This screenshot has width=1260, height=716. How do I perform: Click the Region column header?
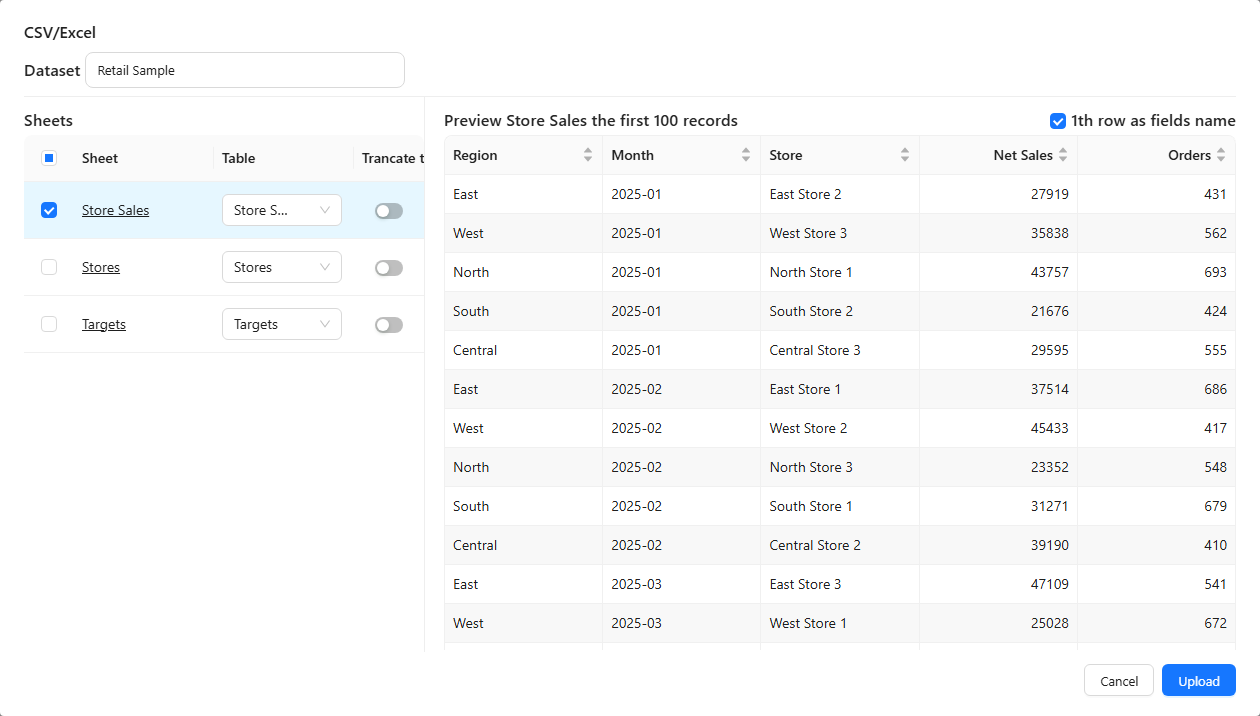523,155
